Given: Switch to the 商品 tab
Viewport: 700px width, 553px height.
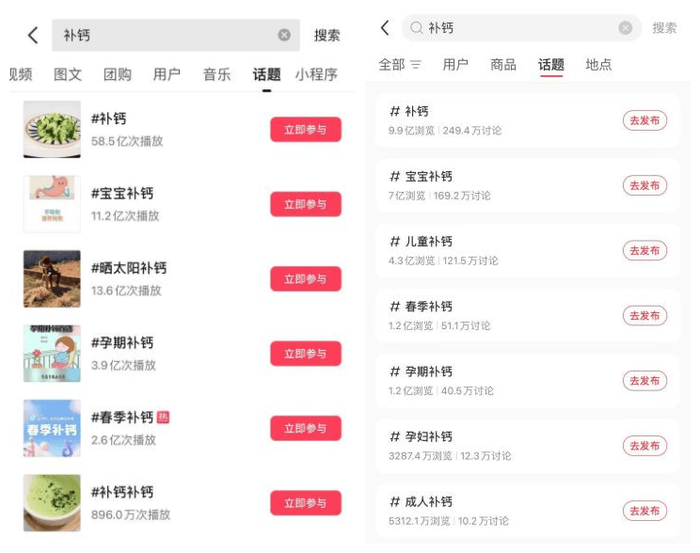Looking at the screenshot, I should tap(503, 65).
